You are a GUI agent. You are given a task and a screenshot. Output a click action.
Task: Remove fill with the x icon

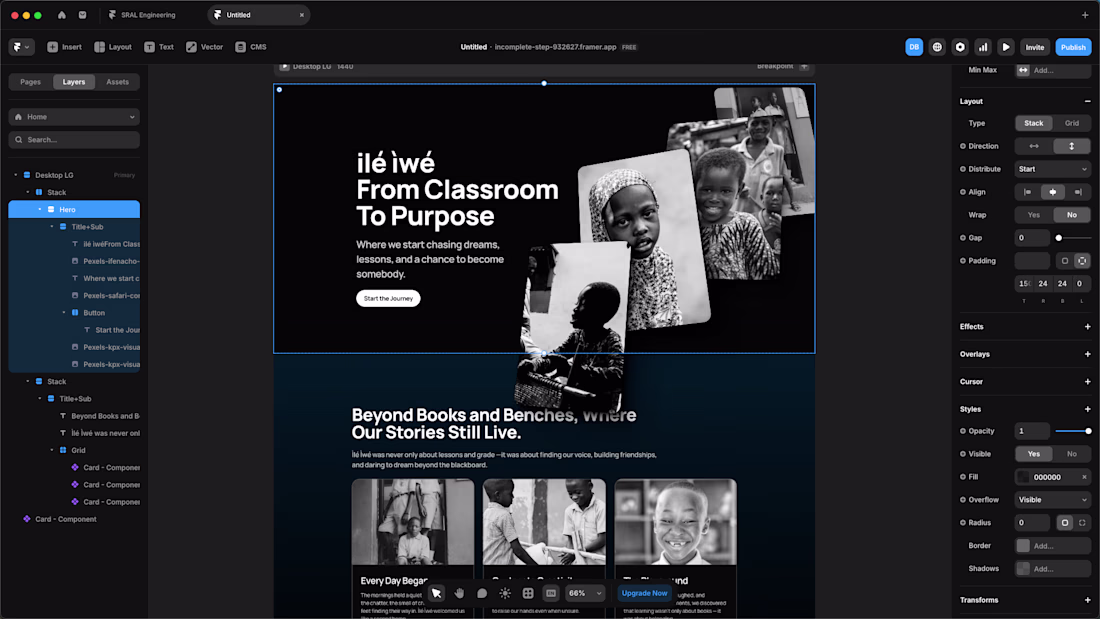(x=1084, y=477)
